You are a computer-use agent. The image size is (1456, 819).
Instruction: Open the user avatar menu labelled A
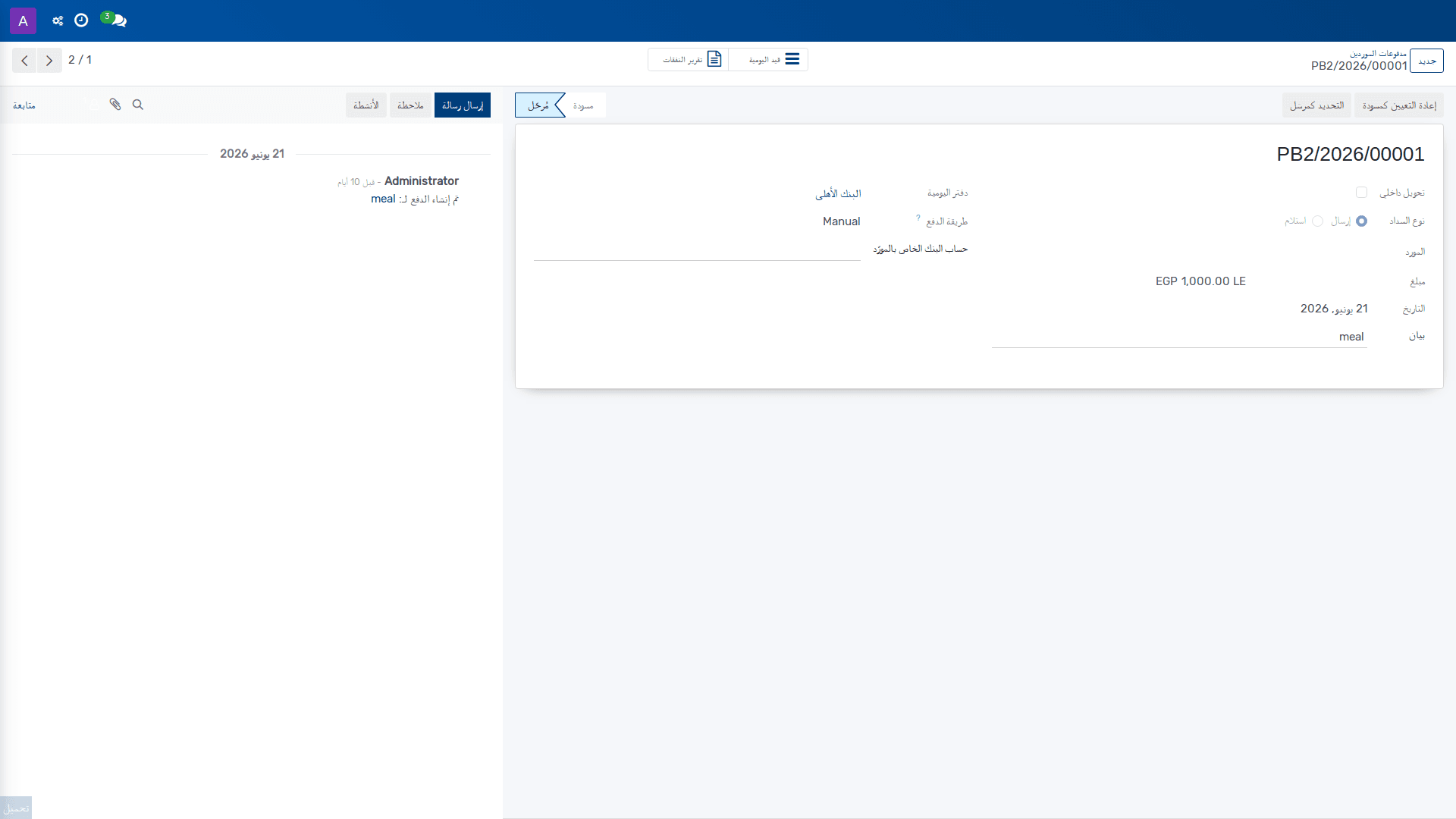pos(23,20)
